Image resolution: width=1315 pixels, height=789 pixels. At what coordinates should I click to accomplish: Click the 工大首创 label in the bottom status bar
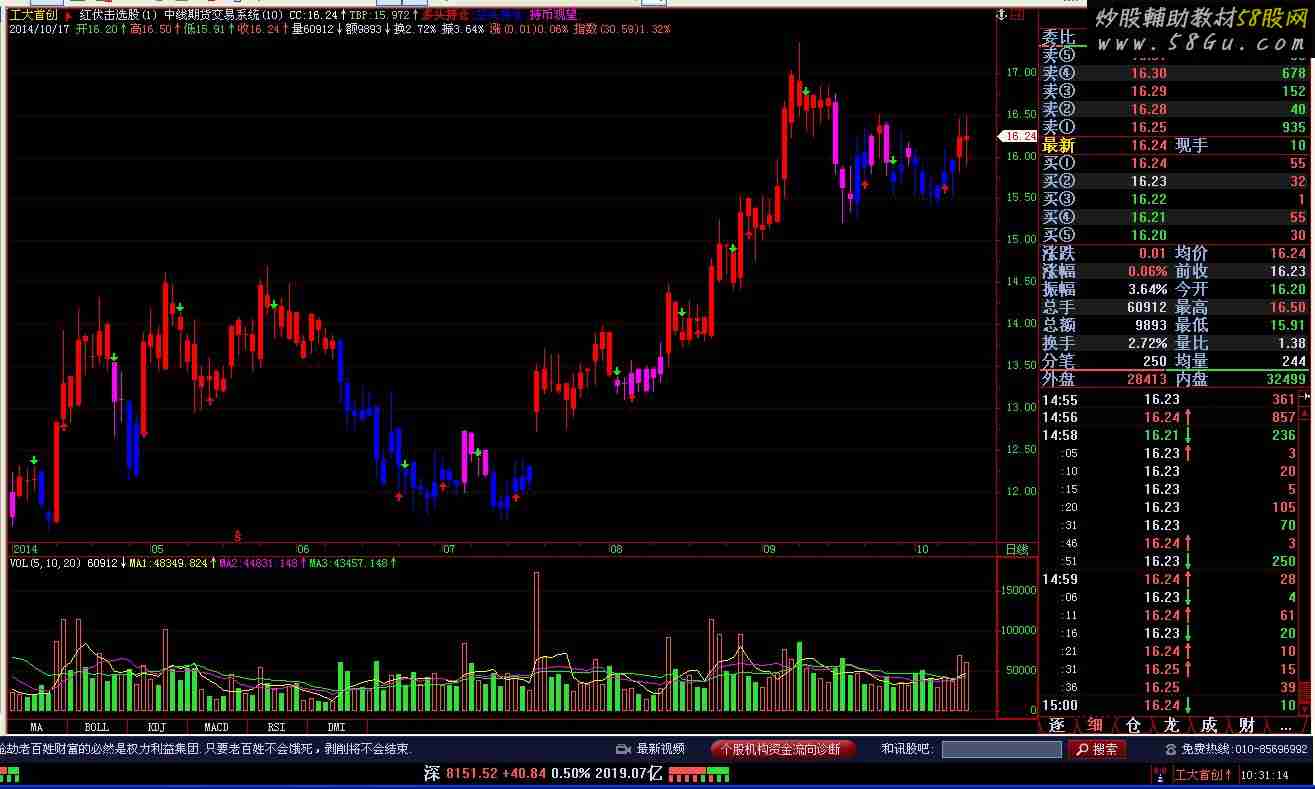point(1199,774)
